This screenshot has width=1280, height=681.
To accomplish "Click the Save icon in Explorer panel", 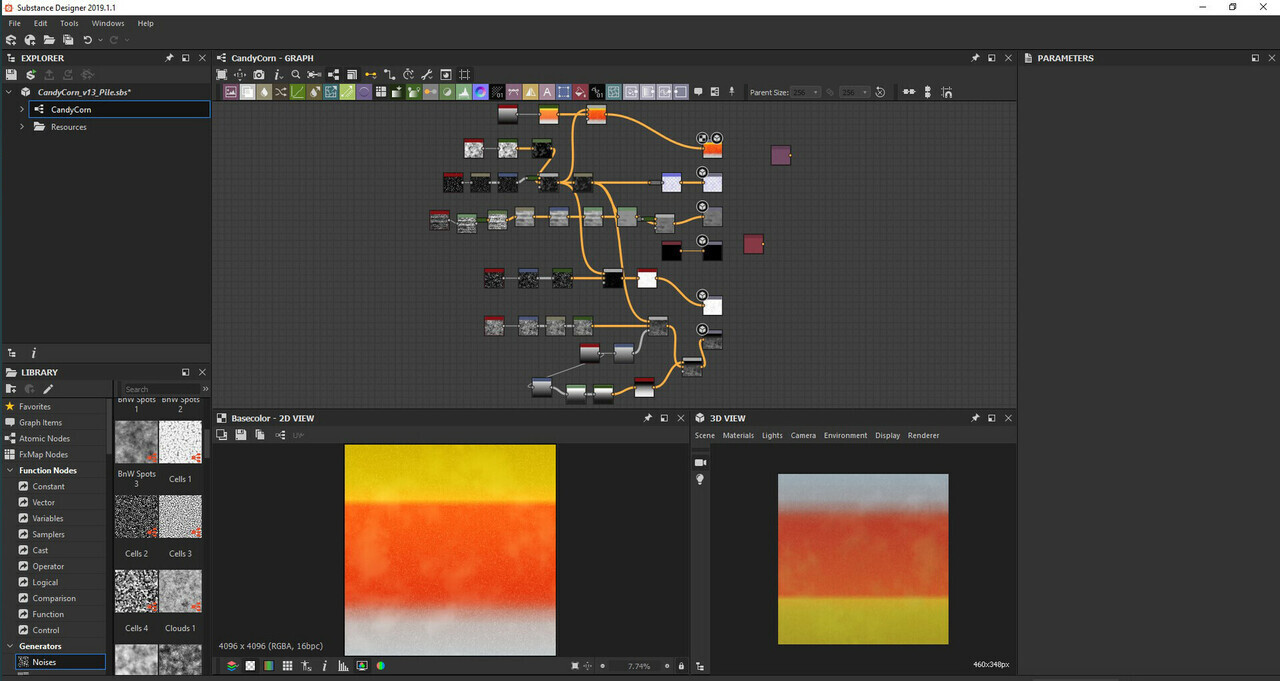I will pos(11,75).
